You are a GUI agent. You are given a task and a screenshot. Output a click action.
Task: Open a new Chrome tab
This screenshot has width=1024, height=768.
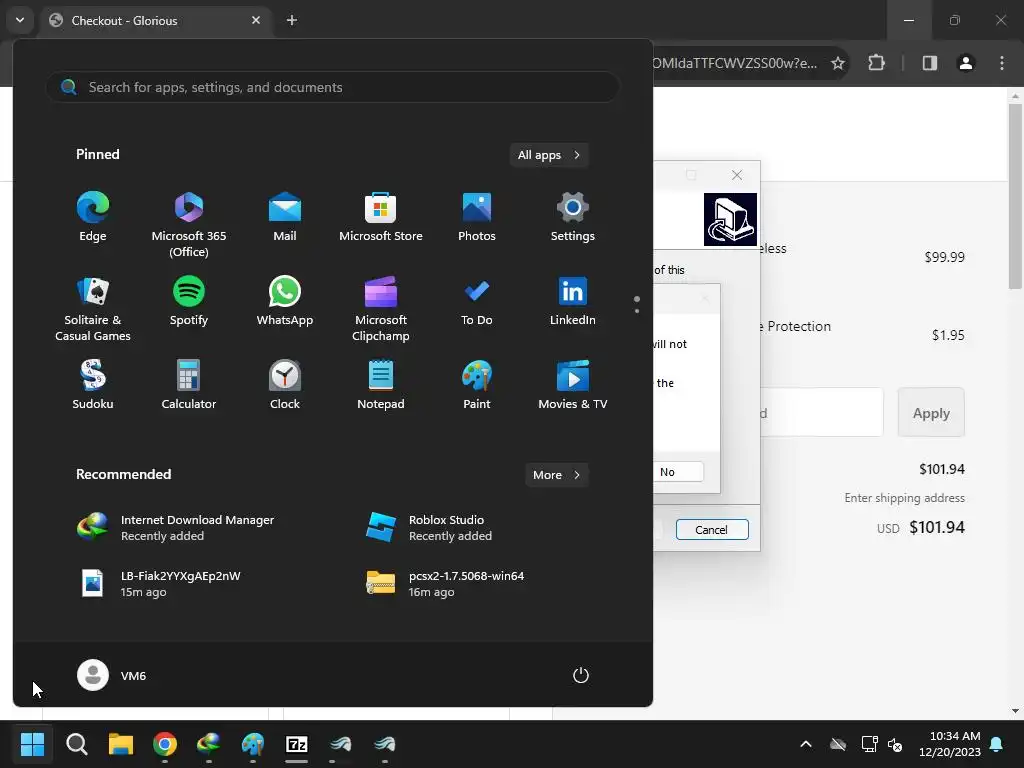point(291,20)
